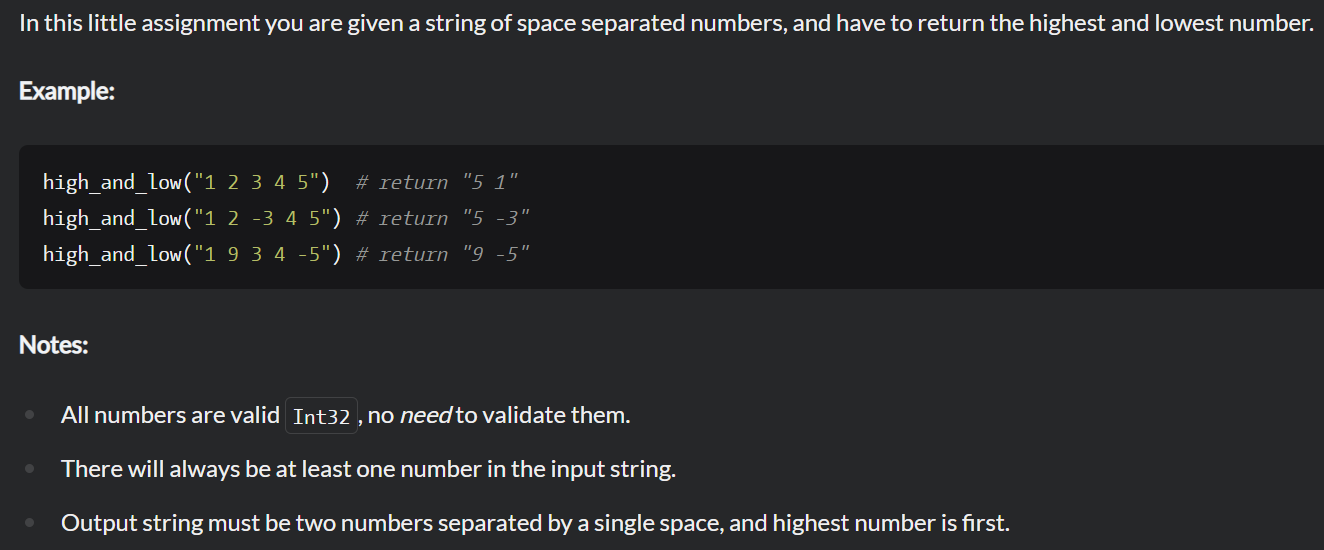Click empty area inside the code block

pyautogui.click(x=900, y=218)
